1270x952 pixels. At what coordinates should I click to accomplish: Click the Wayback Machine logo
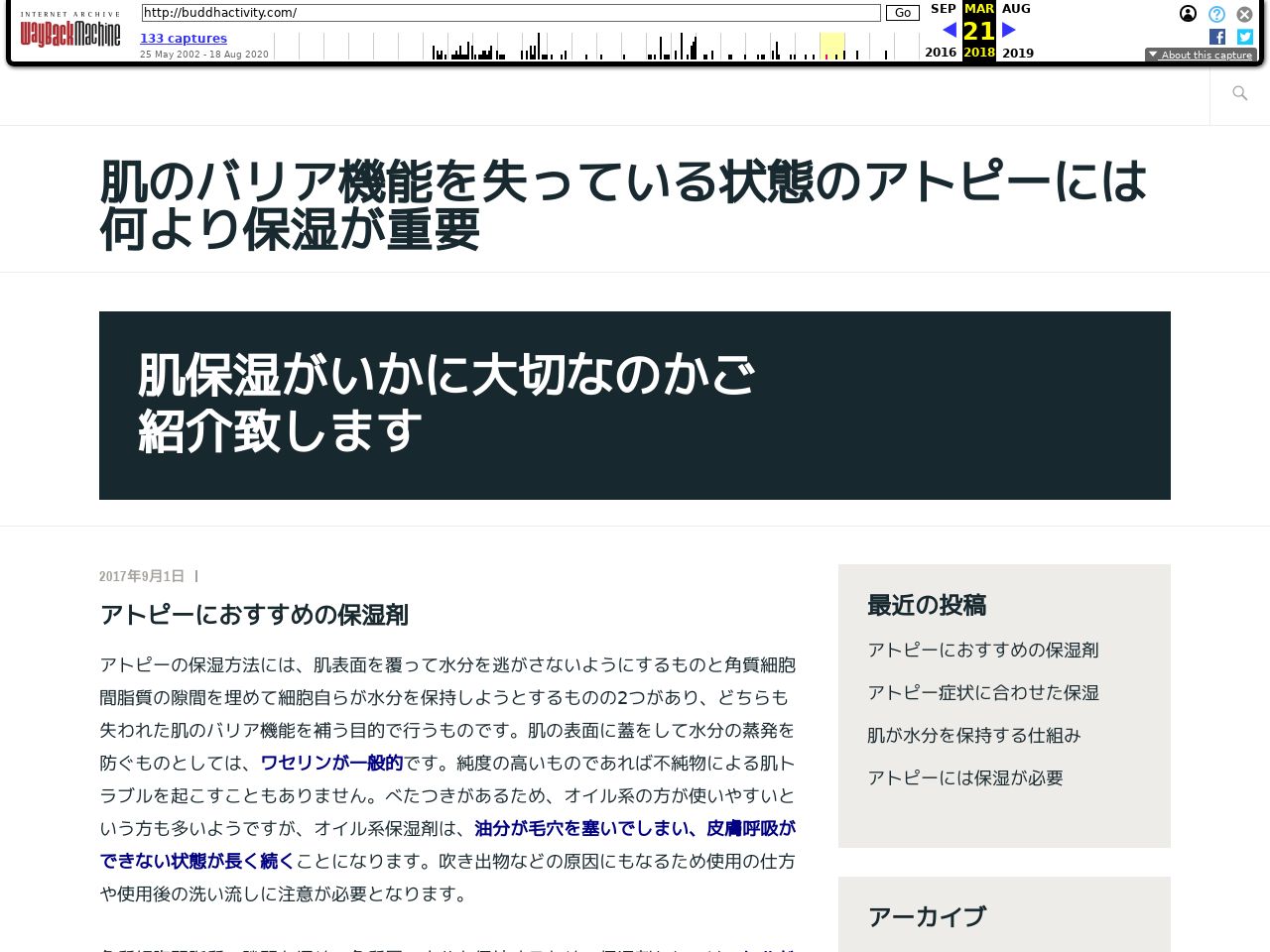coord(69,34)
